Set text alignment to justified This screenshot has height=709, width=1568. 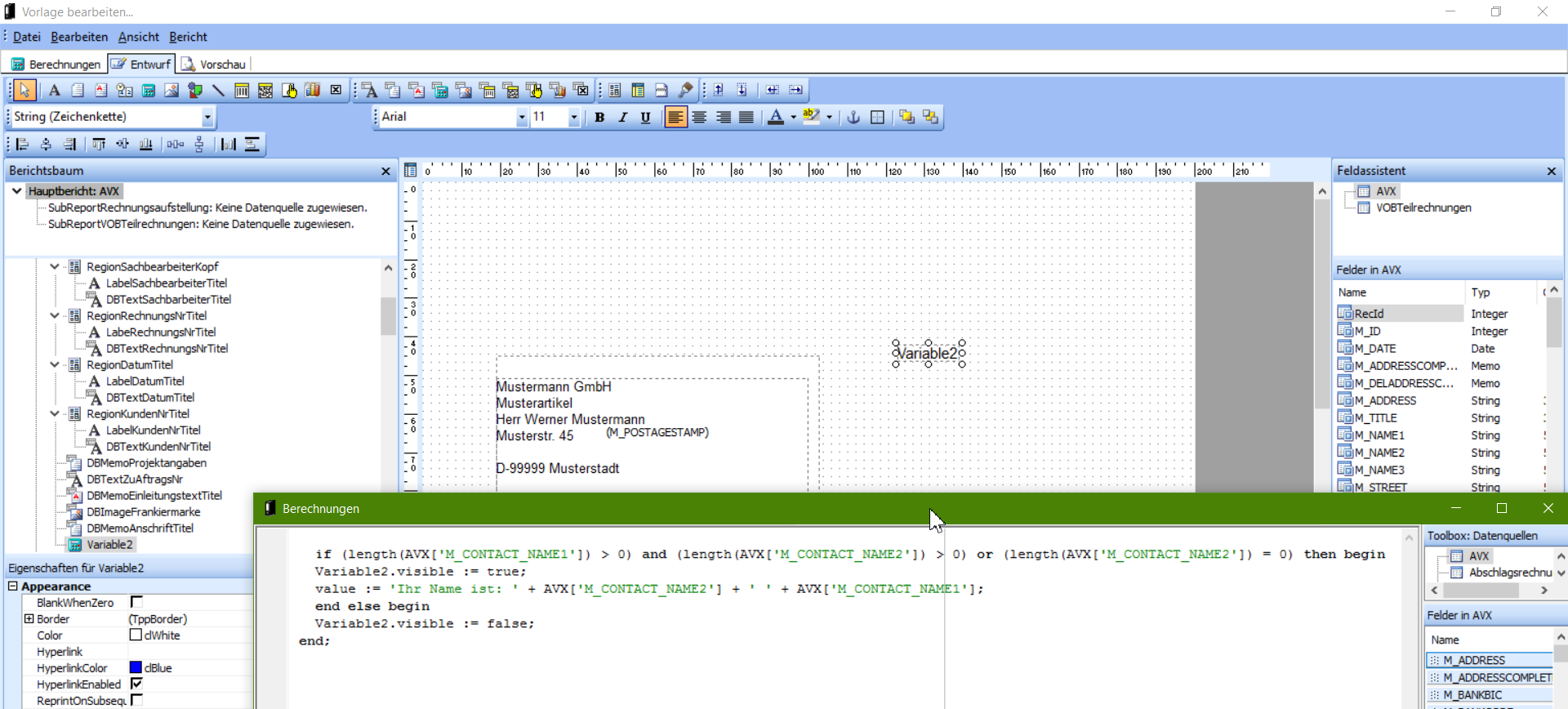click(x=746, y=117)
